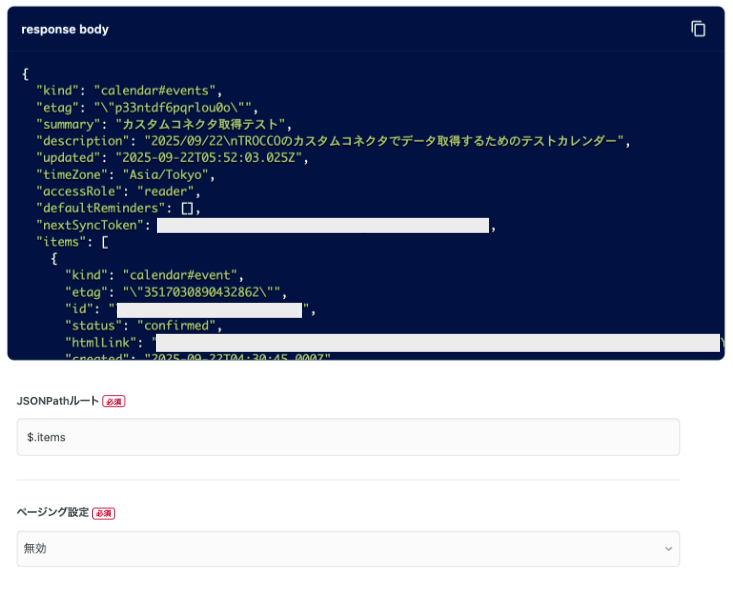
Task: Click the JSONPath root input field
Action: tap(348, 437)
